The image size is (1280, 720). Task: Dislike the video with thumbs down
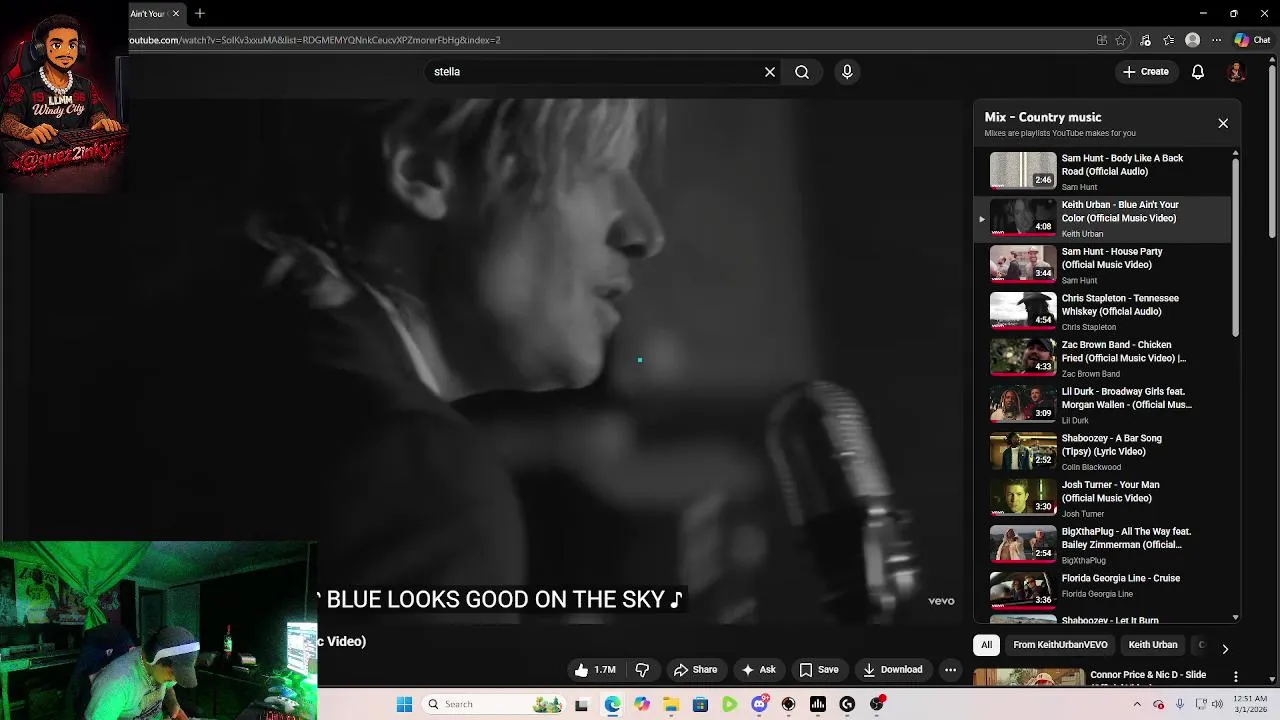coord(643,670)
